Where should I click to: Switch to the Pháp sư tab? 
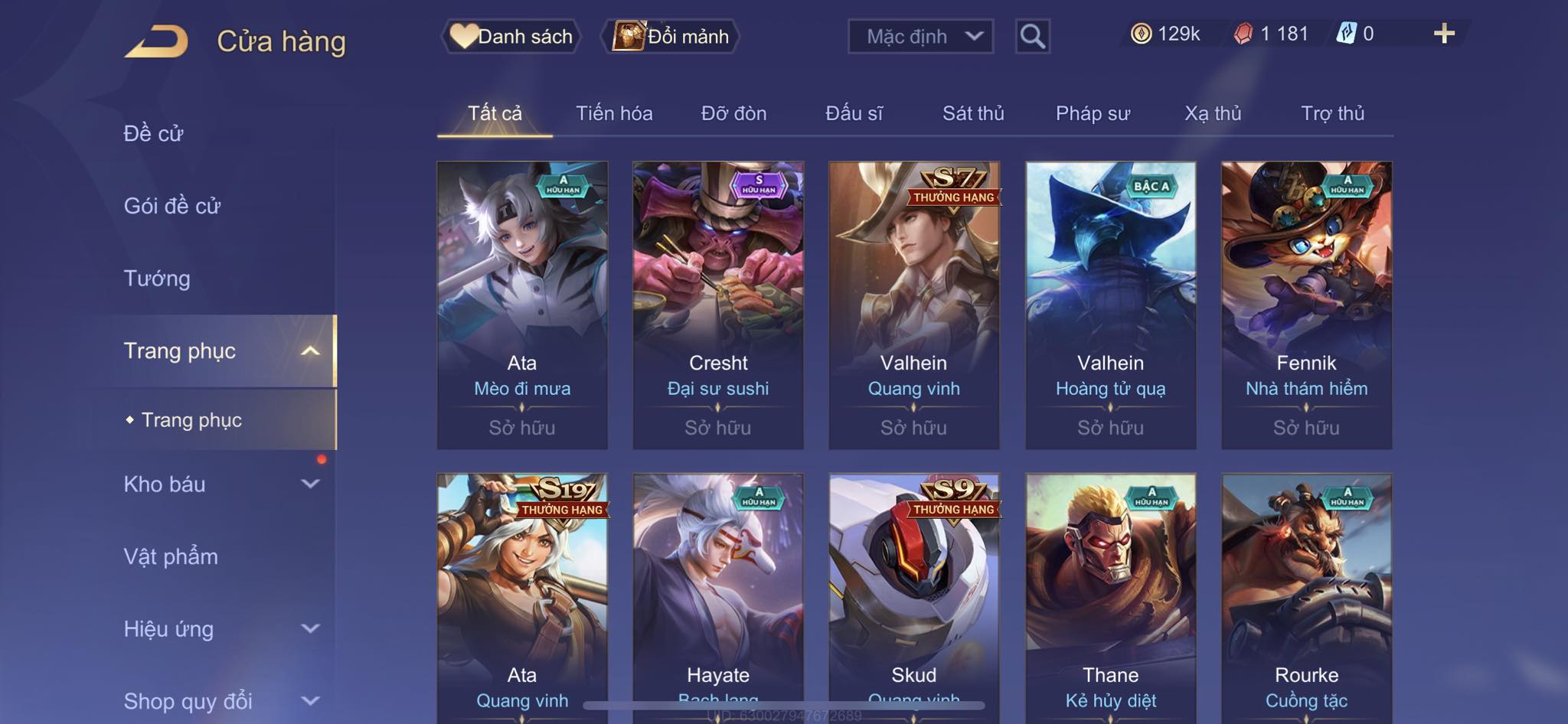click(1093, 113)
